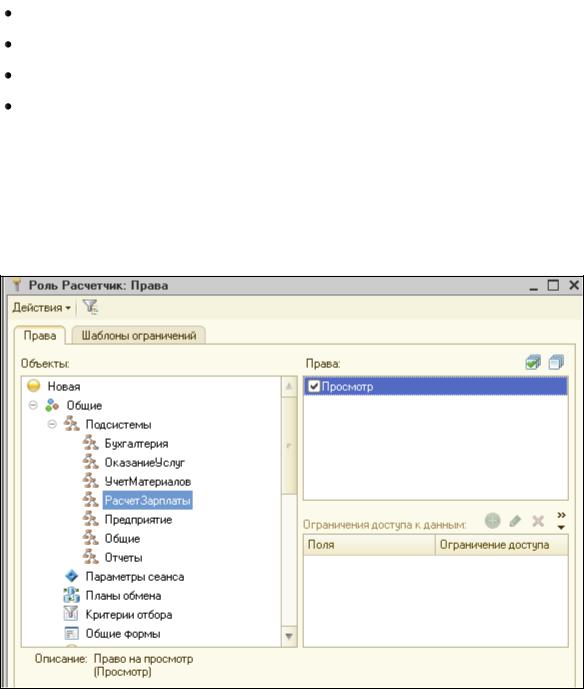The height and width of the screenshot is (689, 584).
Task: Click the key icon in title bar
Action: click(x=17, y=285)
